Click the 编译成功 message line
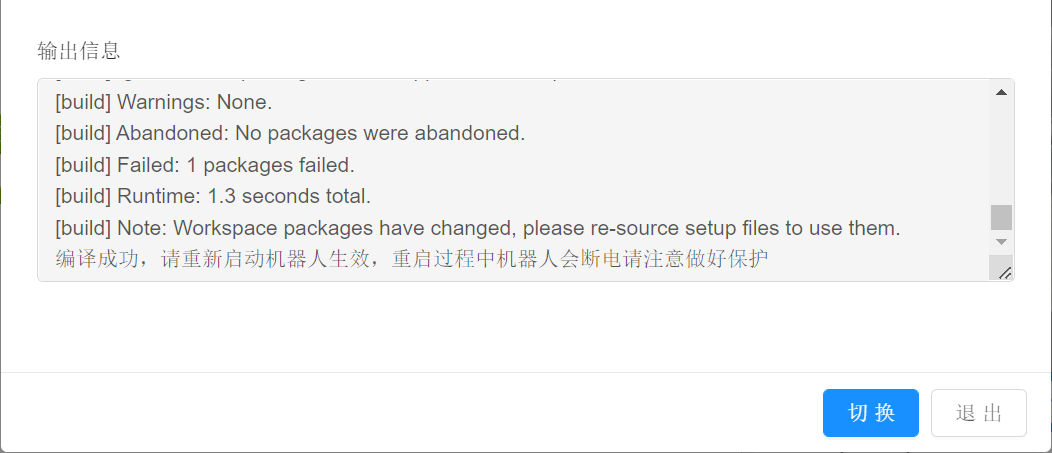 [x=411, y=259]
